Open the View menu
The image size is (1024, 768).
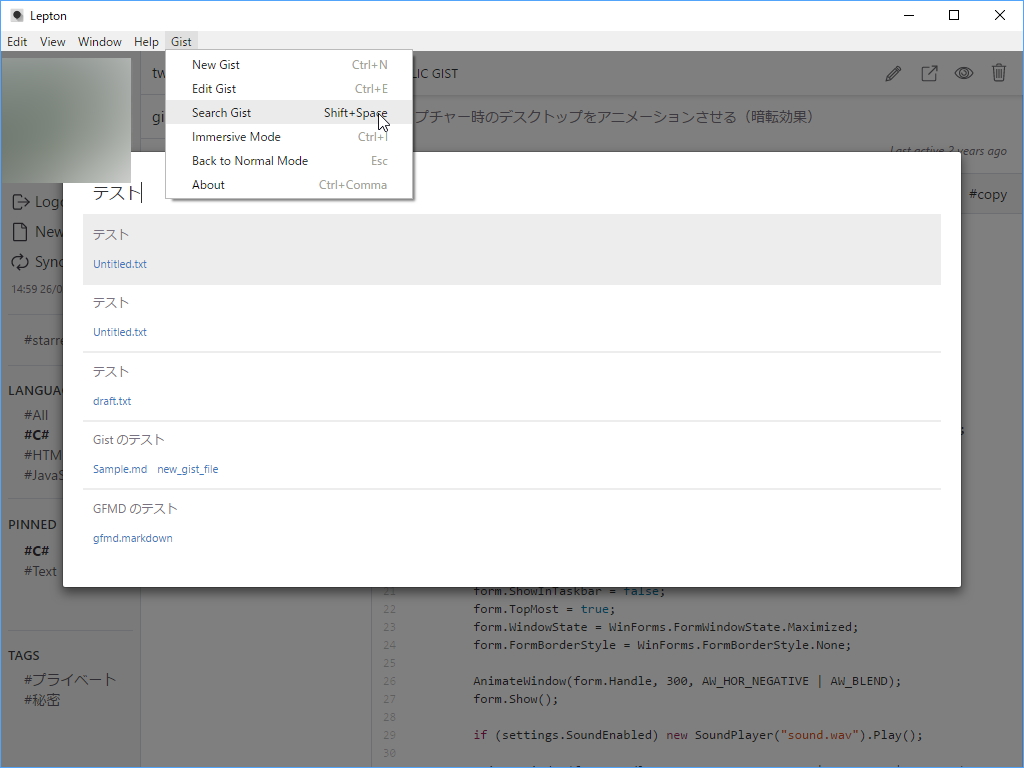[x=52, y=42]
